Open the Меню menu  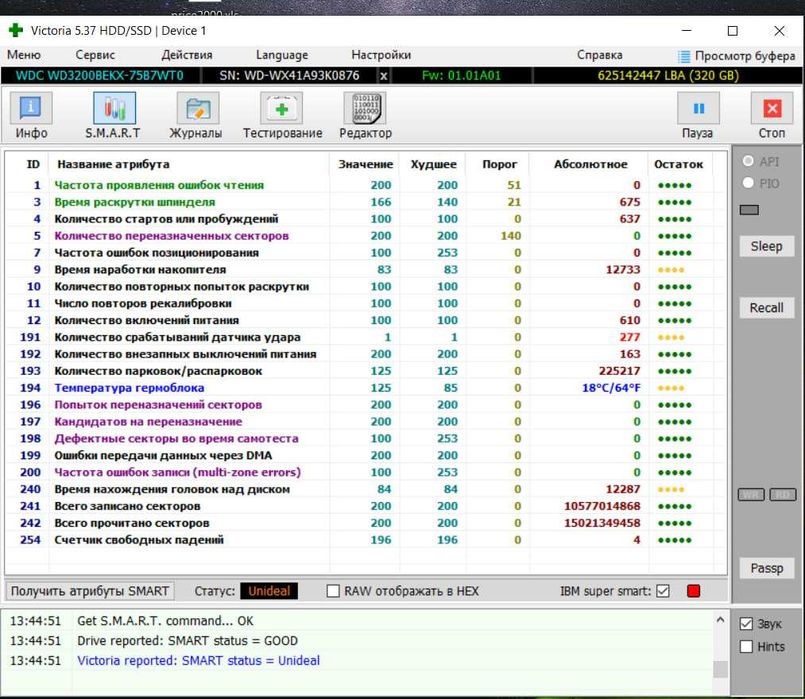point(24,55)
